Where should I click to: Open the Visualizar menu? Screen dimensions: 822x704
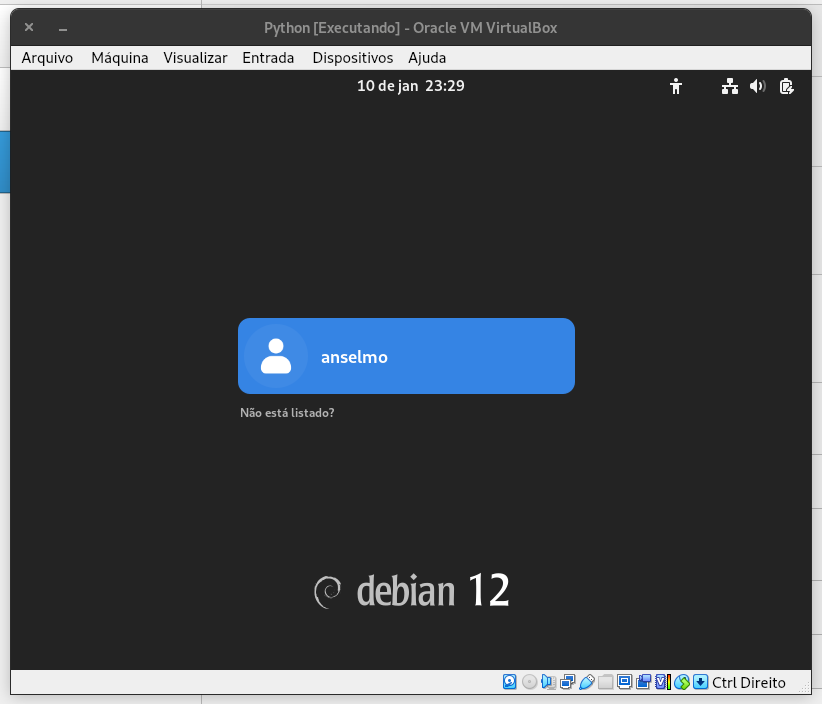pos(195,58)
